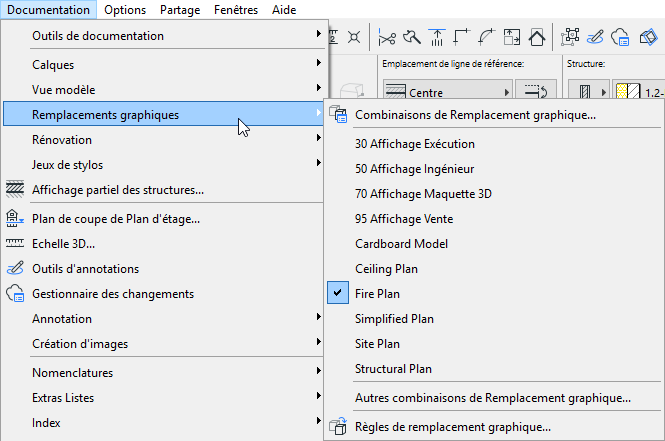Screen dimensions: 665x441
Task: Expand the Vue modèle submenu arrow
Action: pos(318,88)
